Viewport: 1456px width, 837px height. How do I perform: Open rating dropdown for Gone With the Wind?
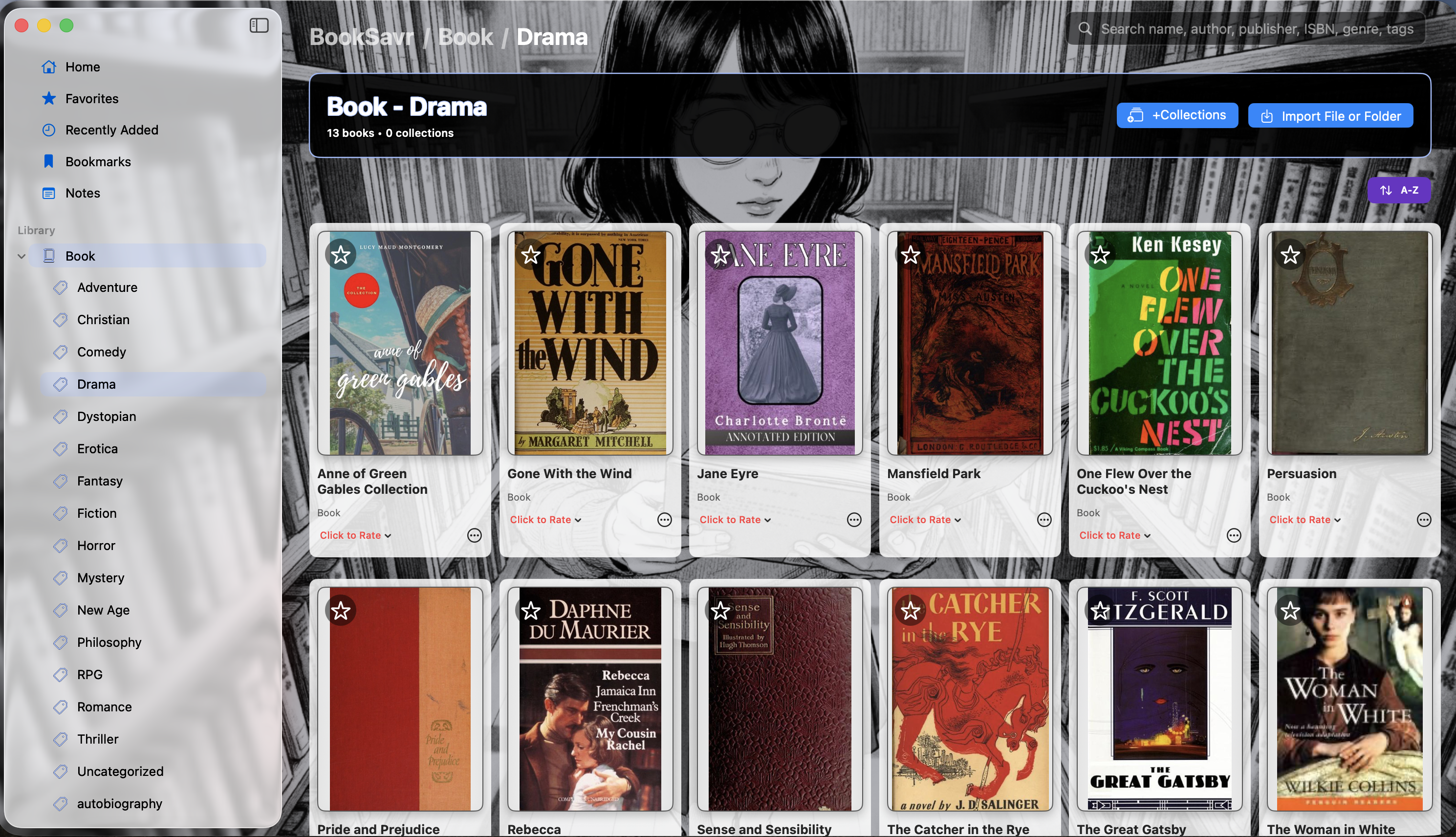pos(545,520)
